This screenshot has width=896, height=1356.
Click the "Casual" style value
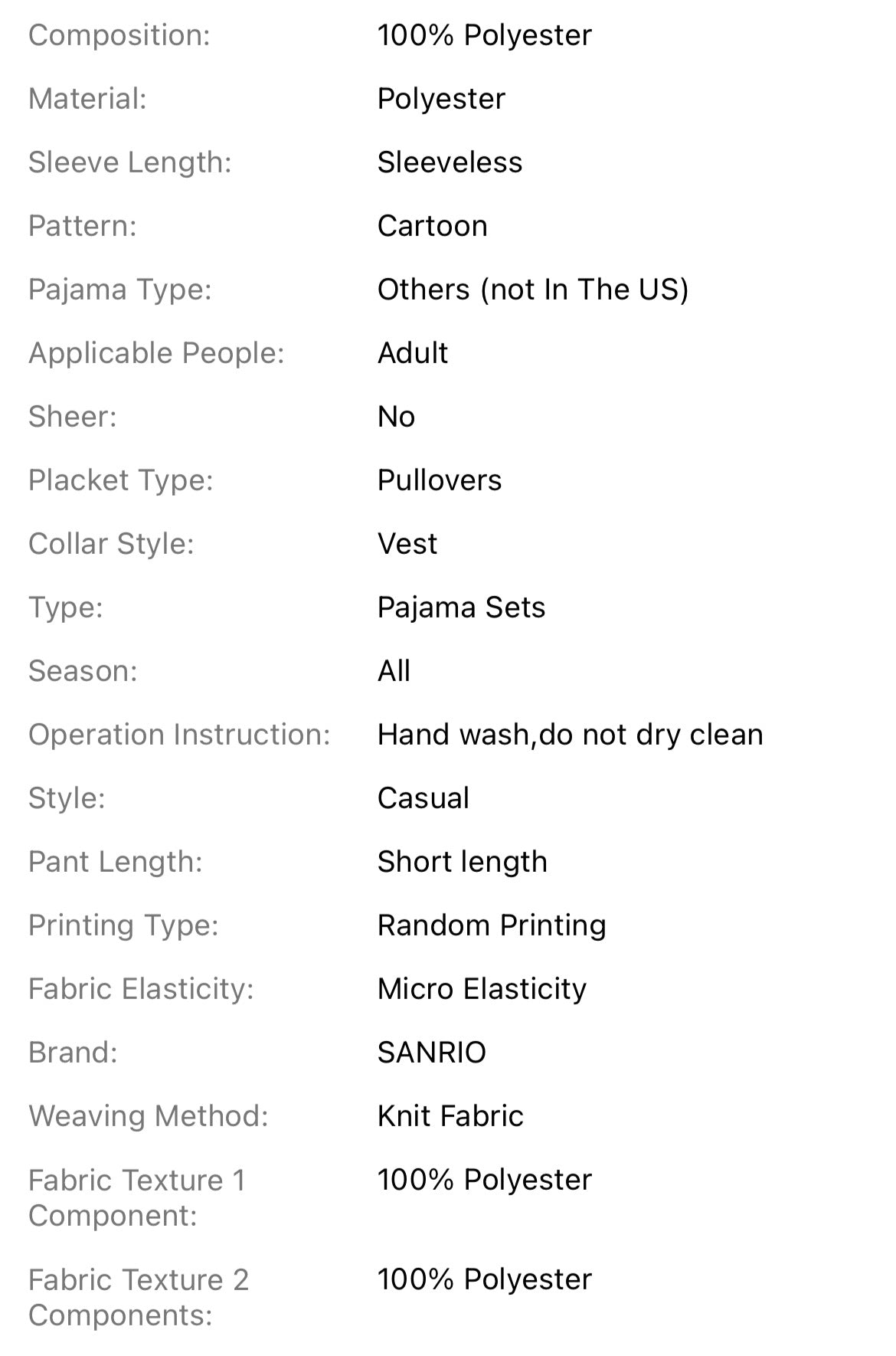pos(423,798)
